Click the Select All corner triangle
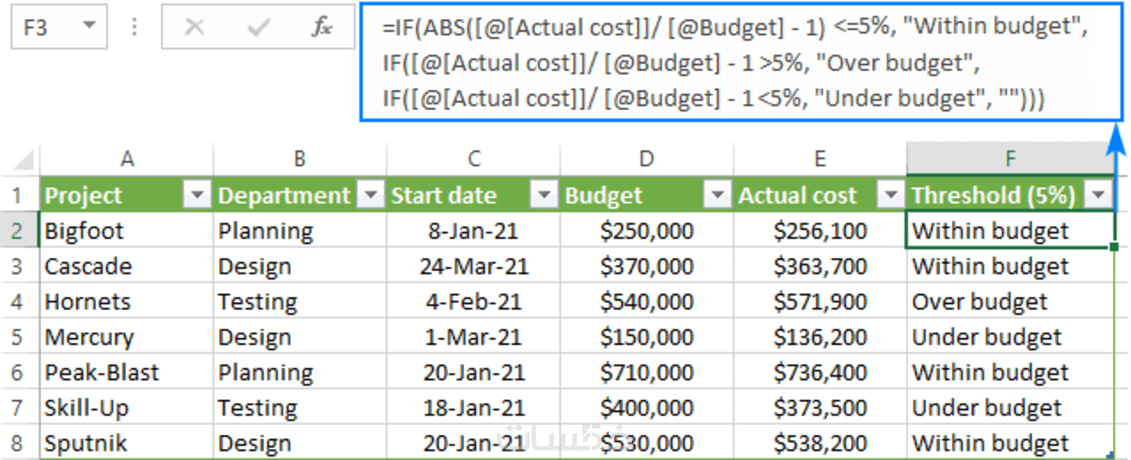Viewport: 1131px width, 460px height. (22, 159)
